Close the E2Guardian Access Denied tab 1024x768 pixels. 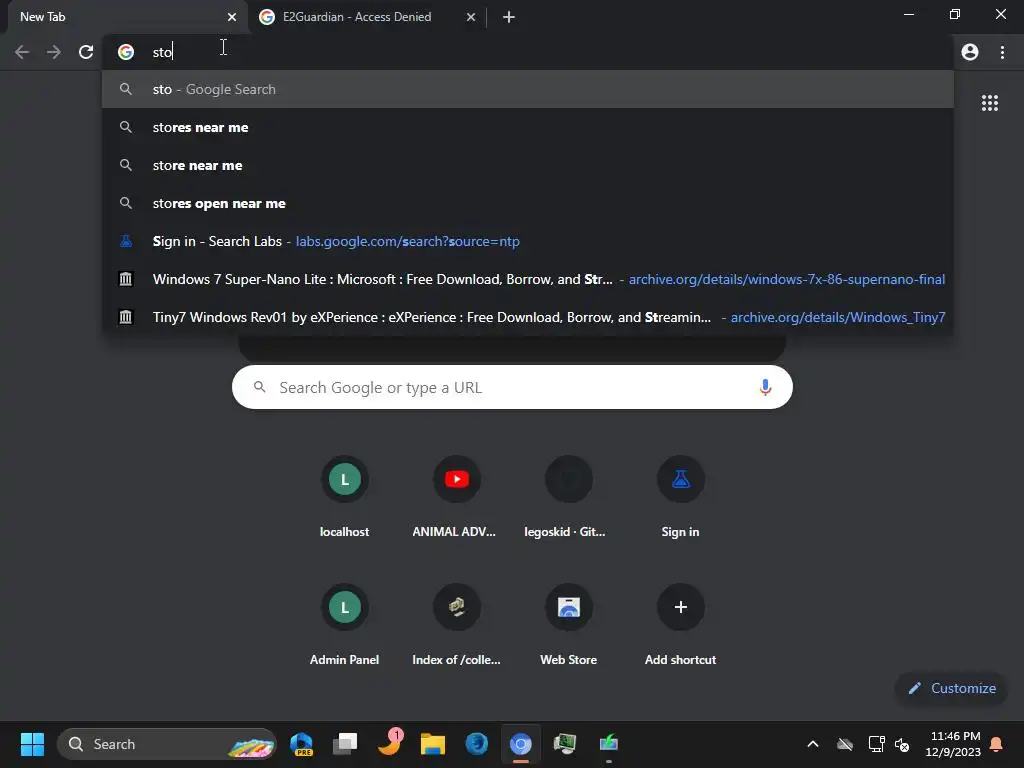471,17
